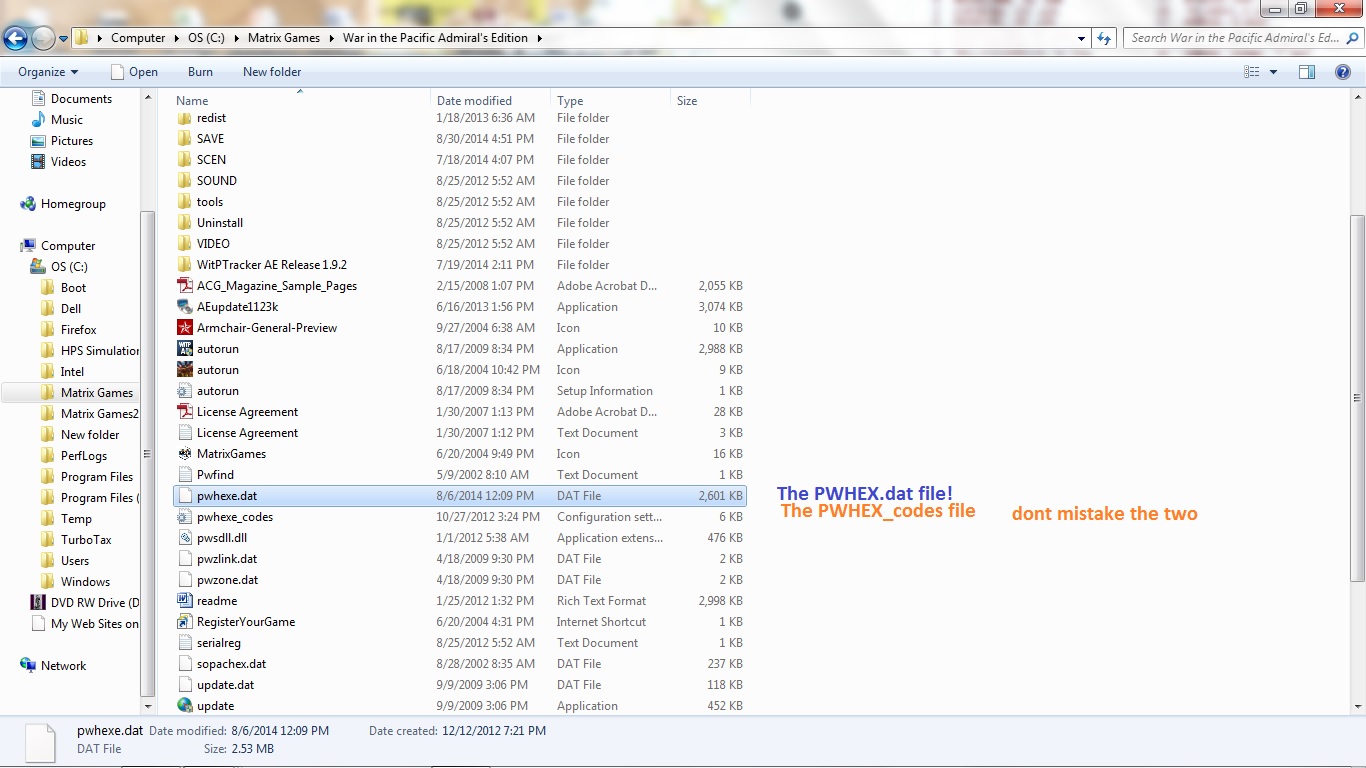Click Open in the toolbar

pyautogui.click(x=134, y=72)
